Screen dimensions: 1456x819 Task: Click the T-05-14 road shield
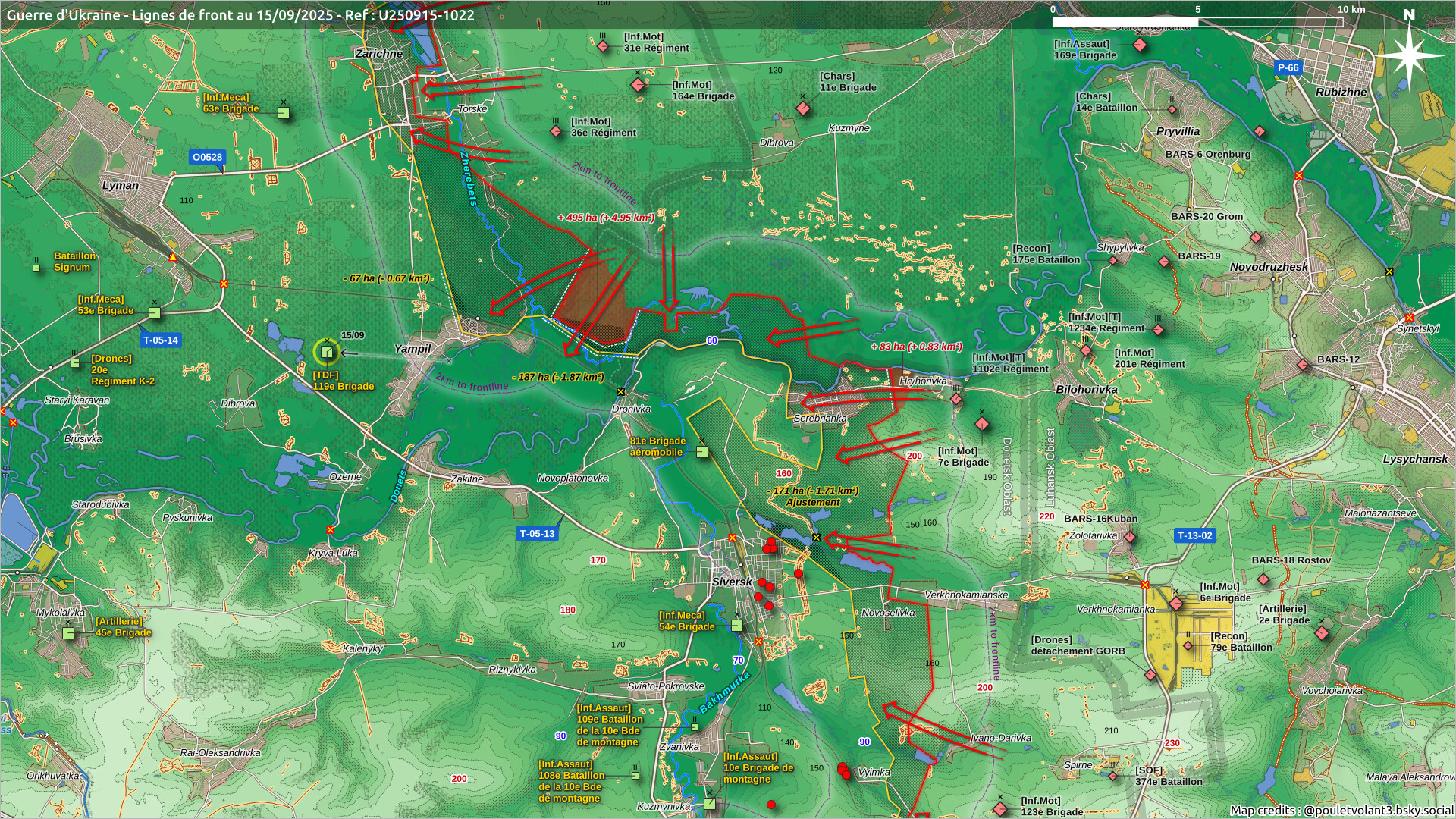tap(161, 340)
